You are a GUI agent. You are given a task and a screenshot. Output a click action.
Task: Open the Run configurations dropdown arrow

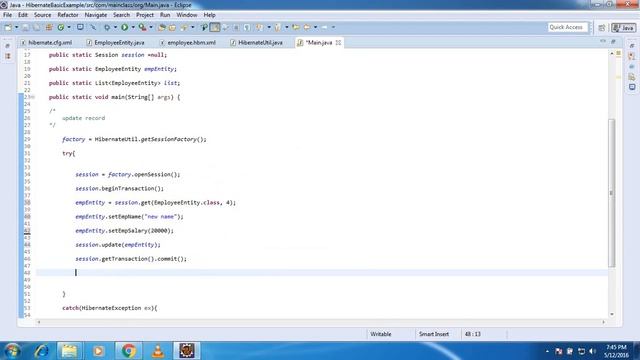pyautogui.click(x=133, y=27)
